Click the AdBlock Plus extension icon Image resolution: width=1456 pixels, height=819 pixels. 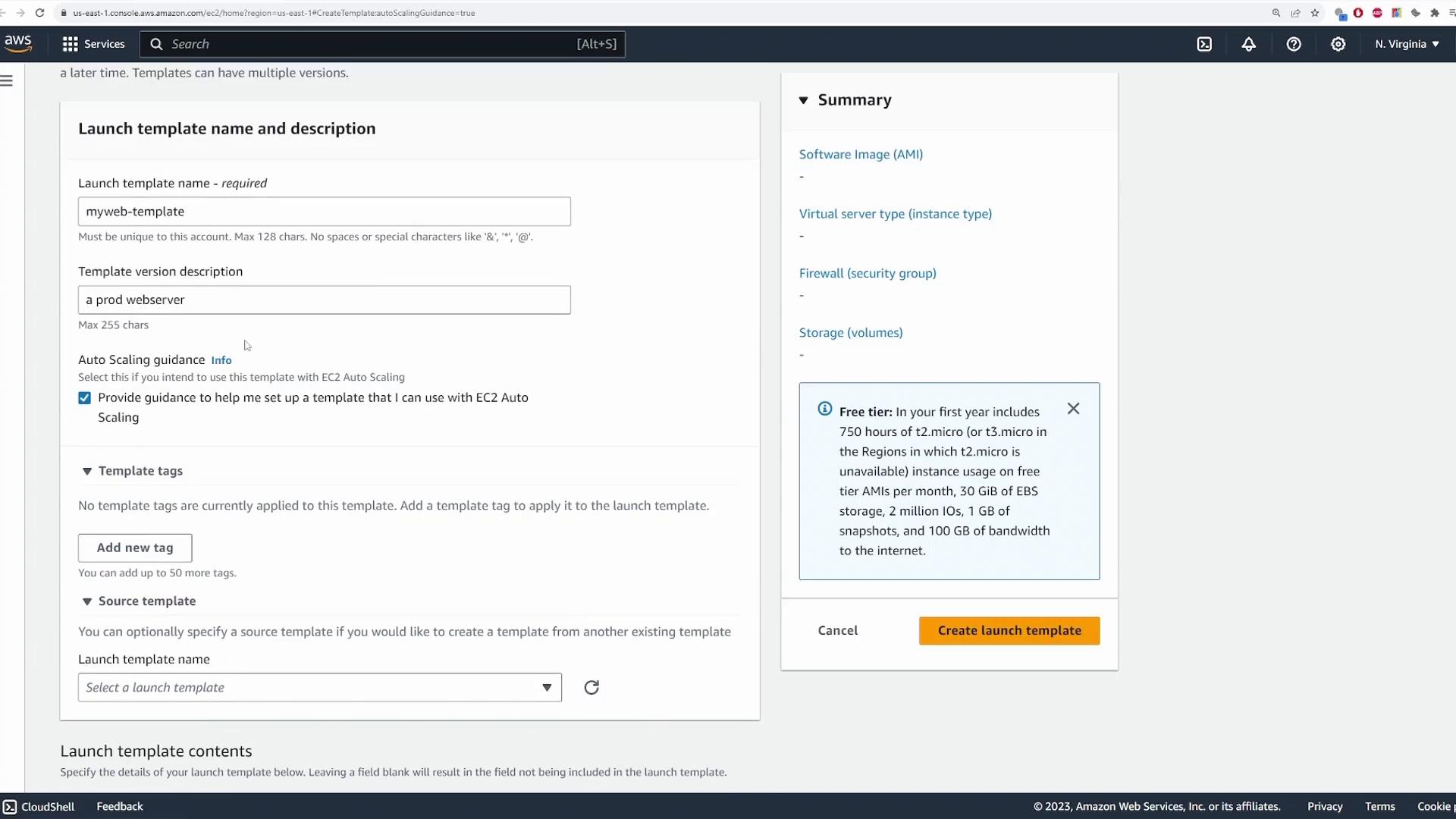[1378, 13]
